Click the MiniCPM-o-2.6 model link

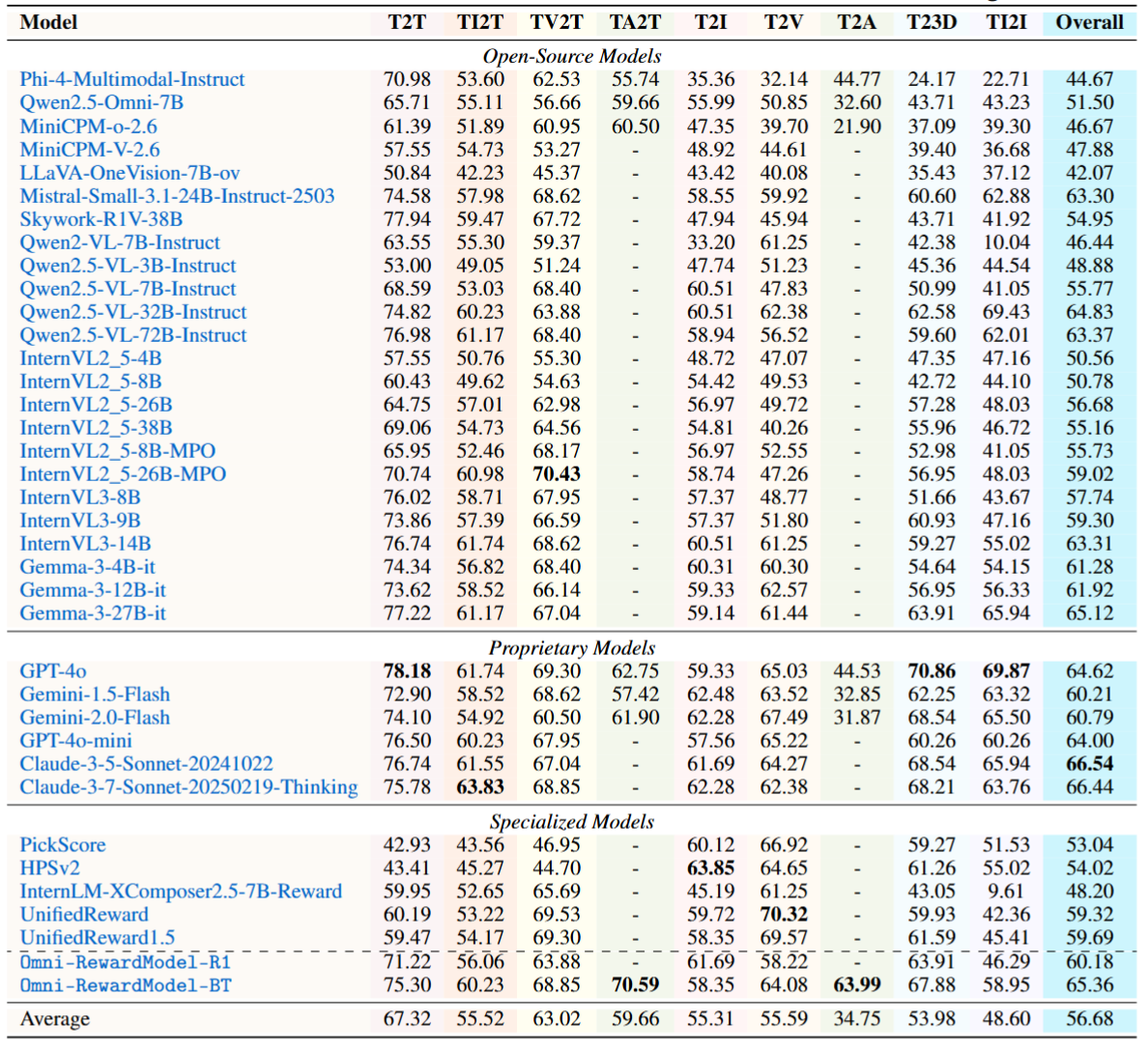(89, 126)
